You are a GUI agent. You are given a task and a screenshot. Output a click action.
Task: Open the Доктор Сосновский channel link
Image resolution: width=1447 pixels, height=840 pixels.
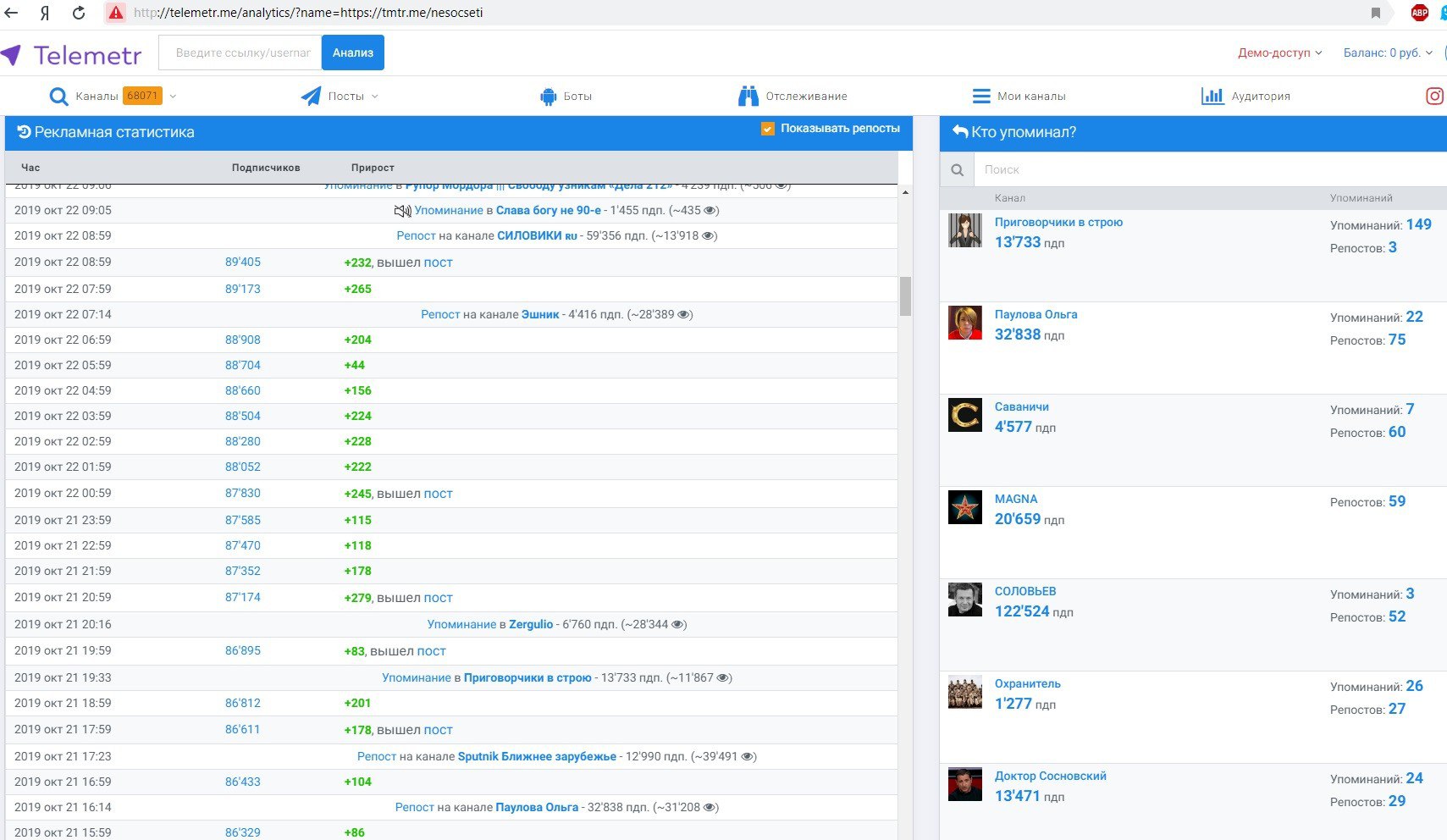[x=1050, y=776]
